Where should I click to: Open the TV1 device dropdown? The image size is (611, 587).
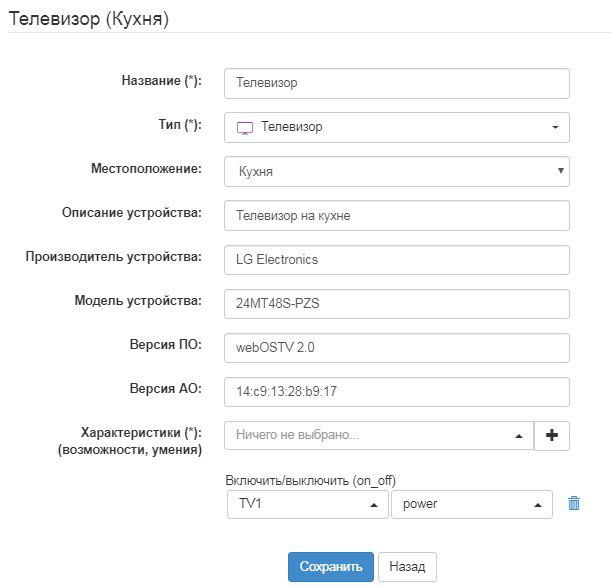click(307, 504)
